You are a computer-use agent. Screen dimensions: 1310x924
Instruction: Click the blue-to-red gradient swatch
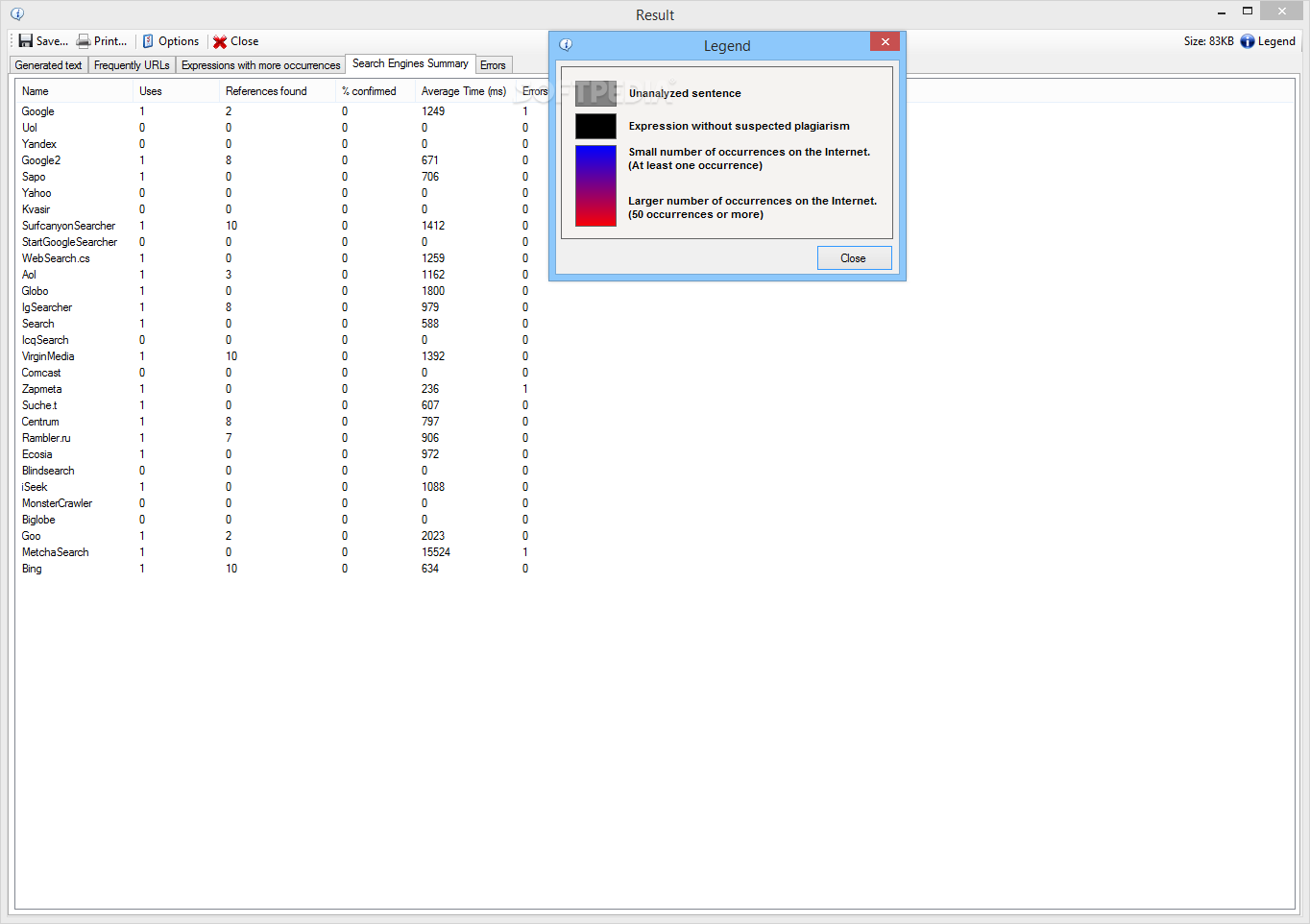pyautogui.click(x=595, y=185)
